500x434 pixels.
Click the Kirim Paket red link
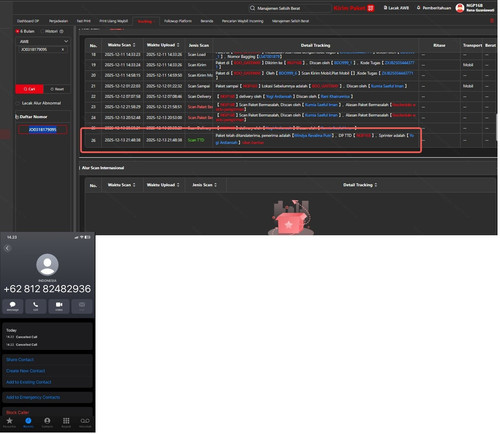[x=349, y=8]
